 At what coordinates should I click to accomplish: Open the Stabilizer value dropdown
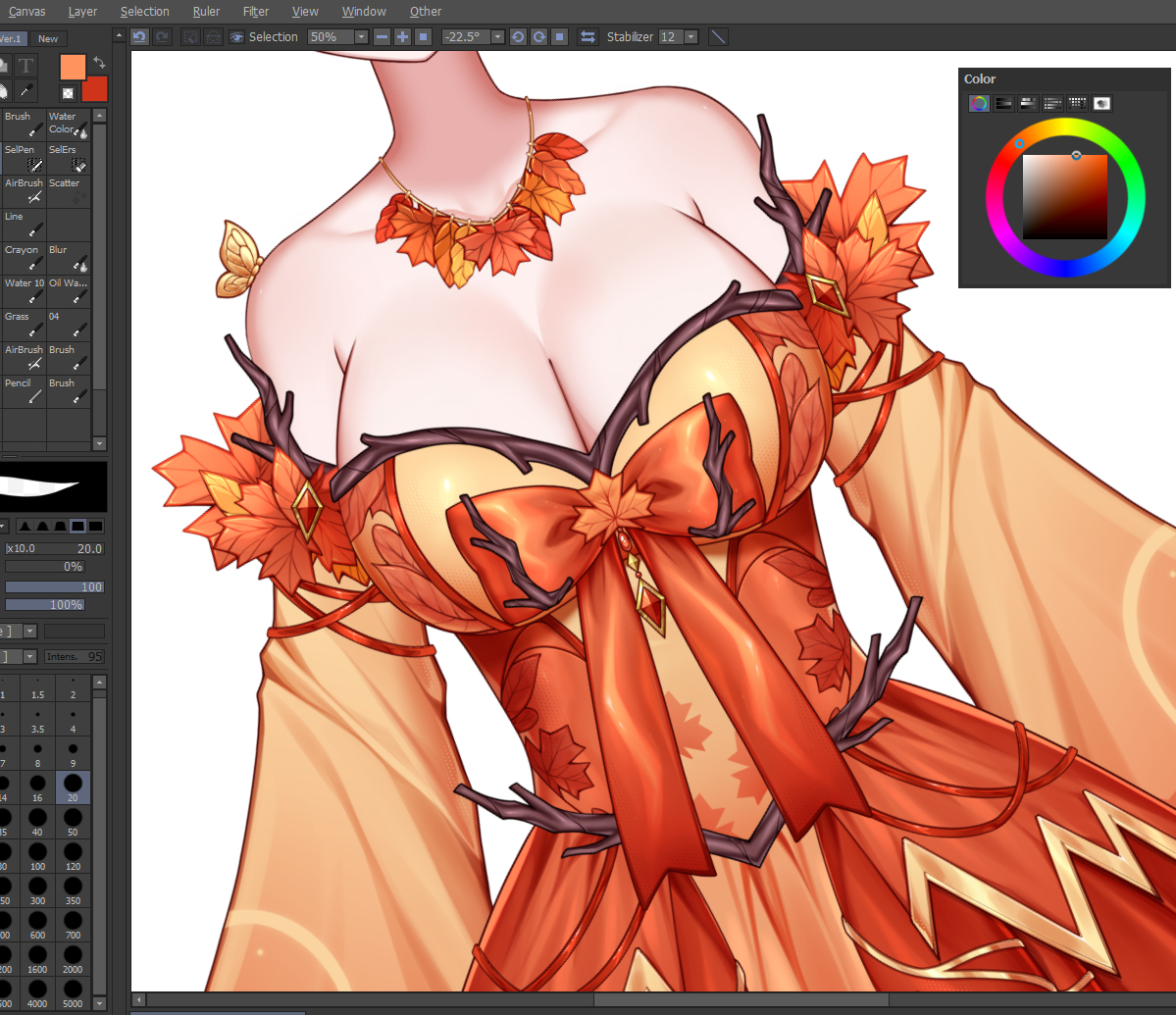(x=691, y=36)
